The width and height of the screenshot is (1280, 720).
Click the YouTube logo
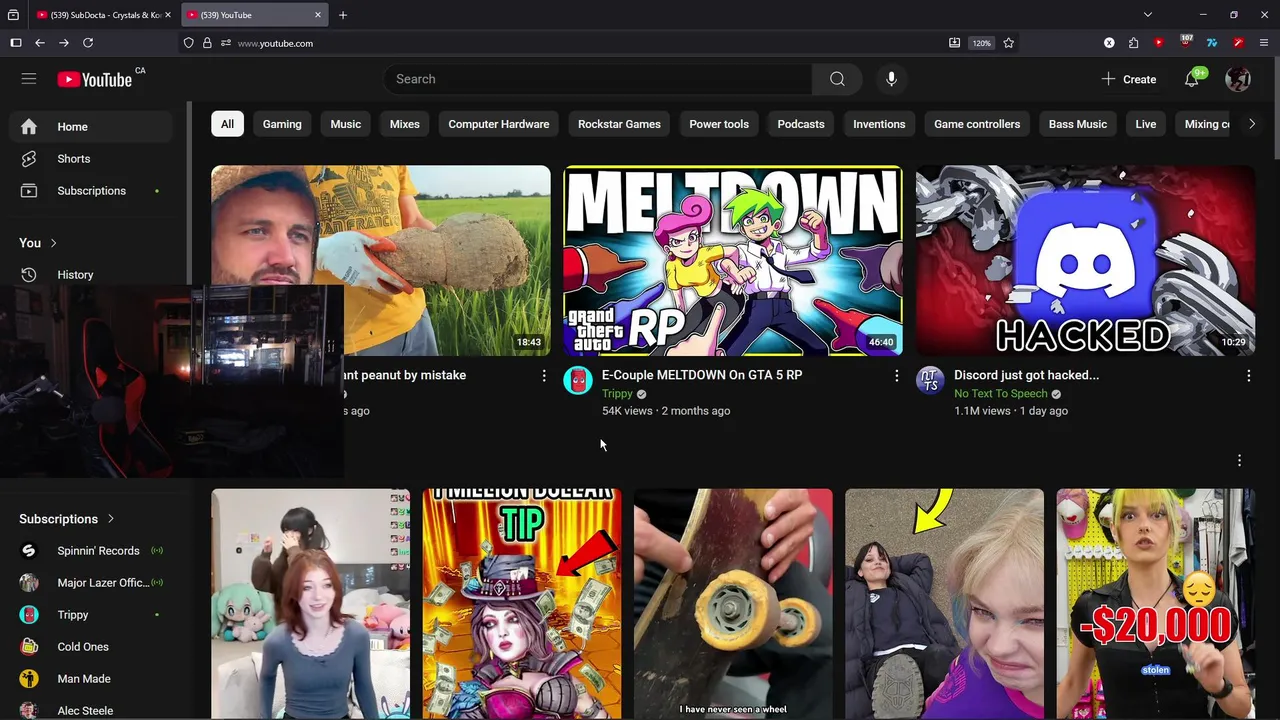(94, 80)
